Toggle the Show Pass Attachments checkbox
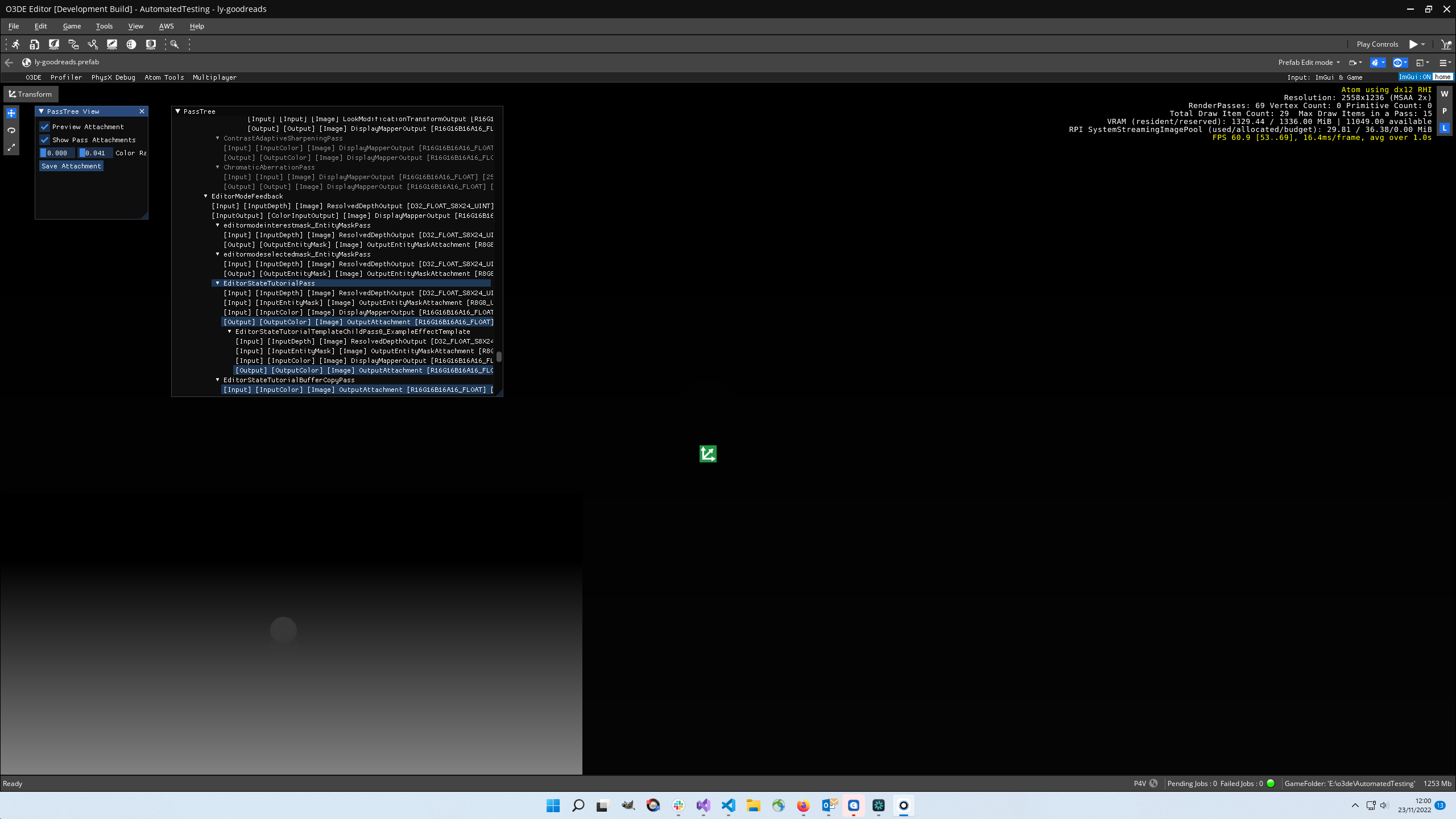The image size is (1456, 819). (45, 139)
